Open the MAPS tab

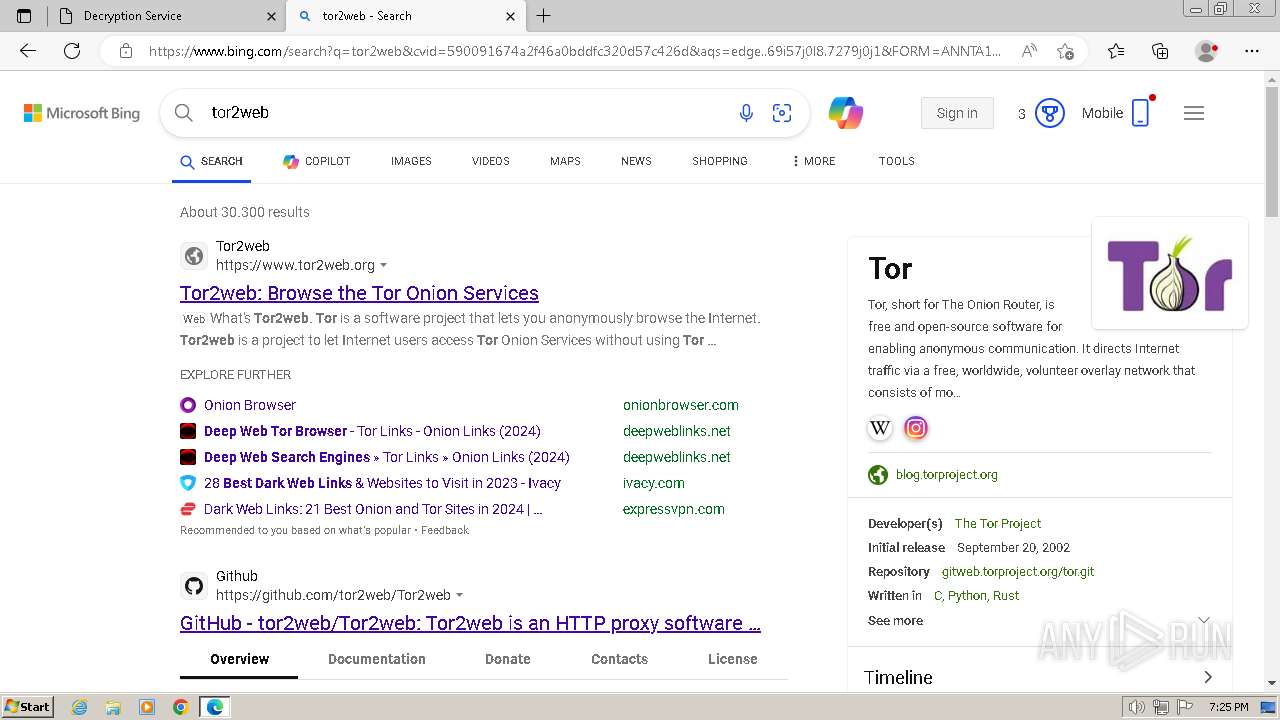(565, 161)
